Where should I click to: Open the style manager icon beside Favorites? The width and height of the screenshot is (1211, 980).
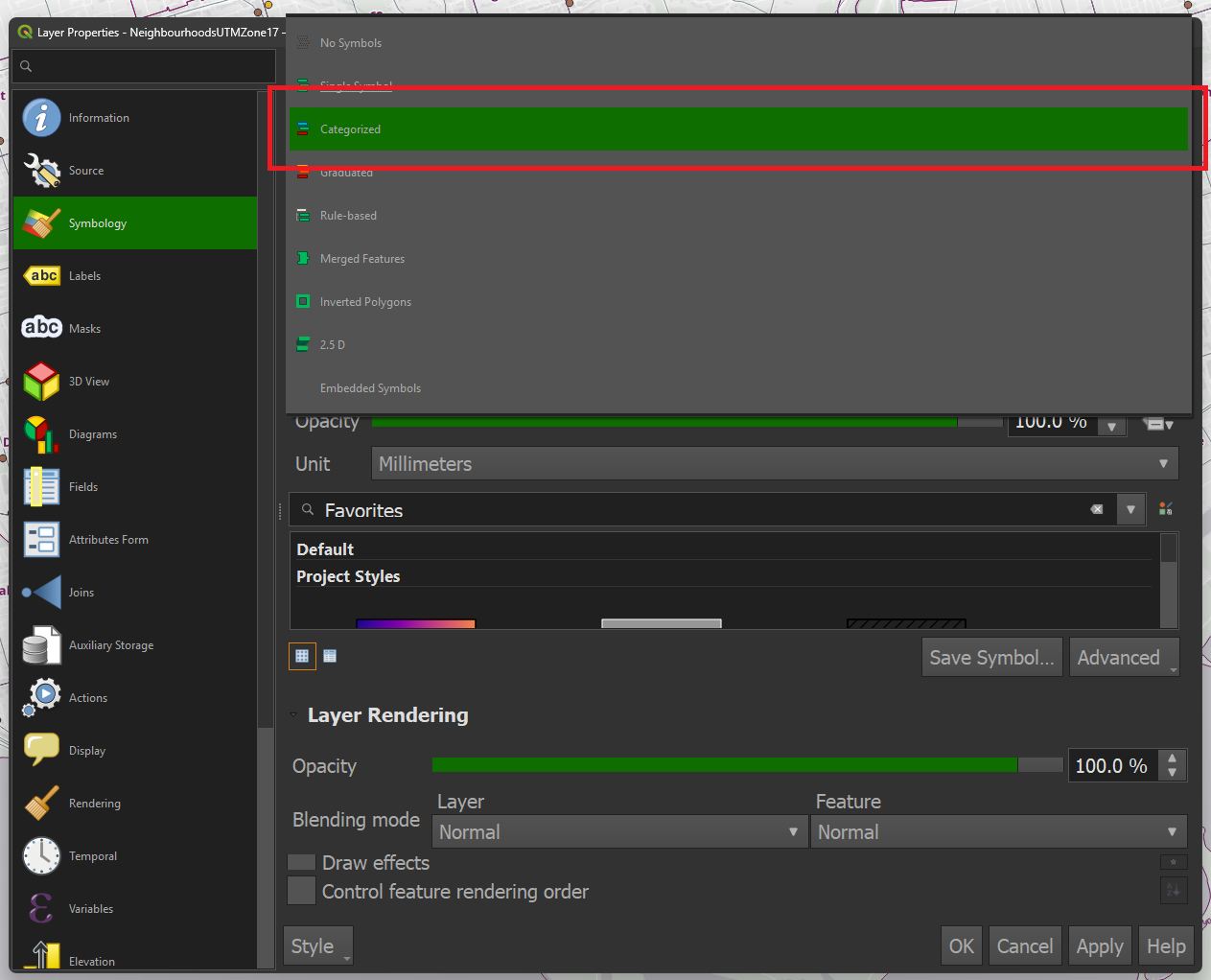(x=1166, y=509)
